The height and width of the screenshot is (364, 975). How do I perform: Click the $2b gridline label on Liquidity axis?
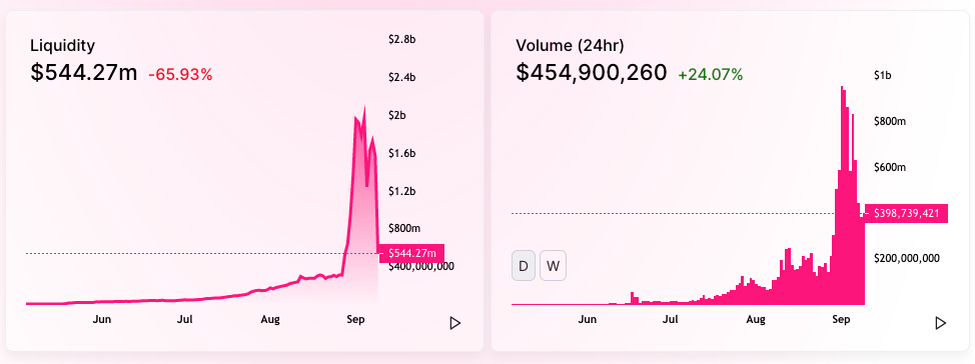(x=397, y=116)
